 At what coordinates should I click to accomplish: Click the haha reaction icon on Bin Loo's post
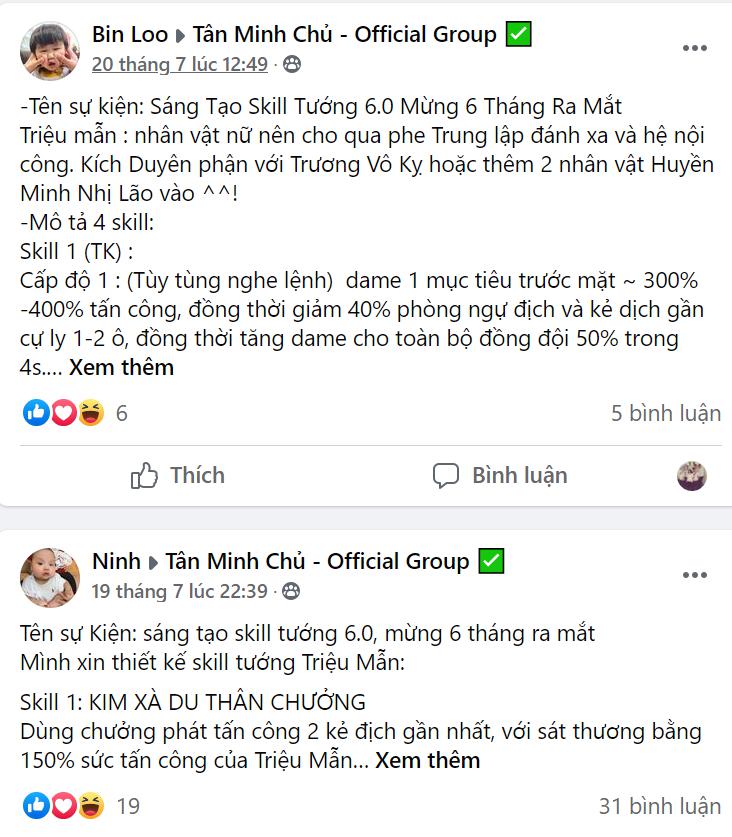91,413
